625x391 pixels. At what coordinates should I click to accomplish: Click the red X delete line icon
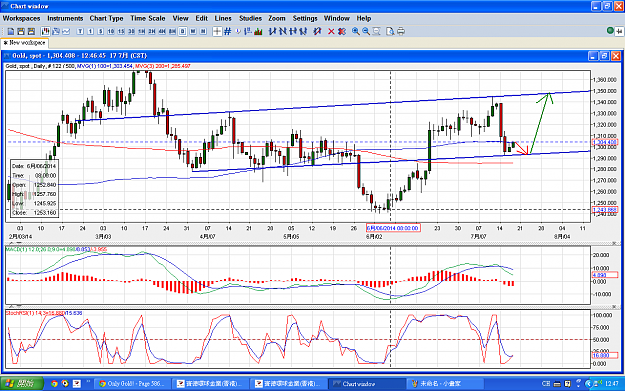coord(331,31)
